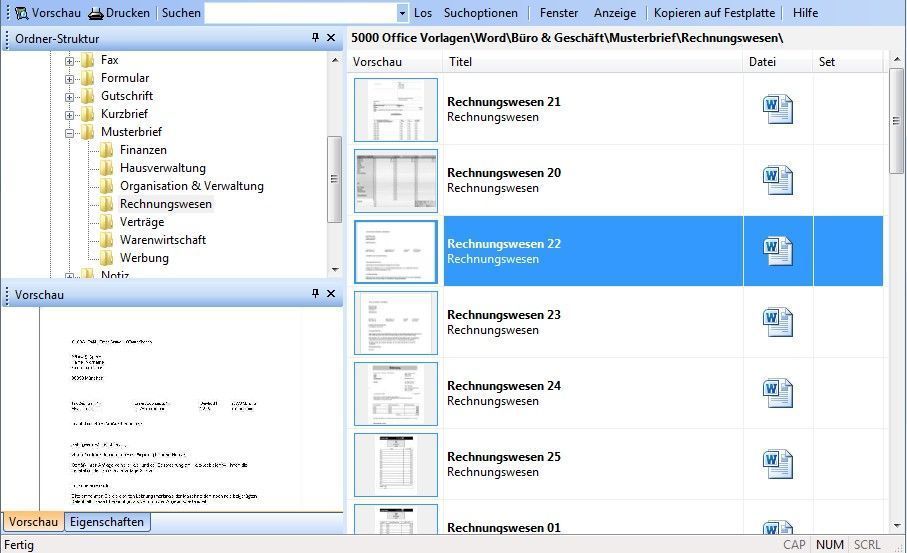The height and width of the screenshot is (553, 907).
Task: Switch to the Eigenschaften tab
Action: coord(107,522)
